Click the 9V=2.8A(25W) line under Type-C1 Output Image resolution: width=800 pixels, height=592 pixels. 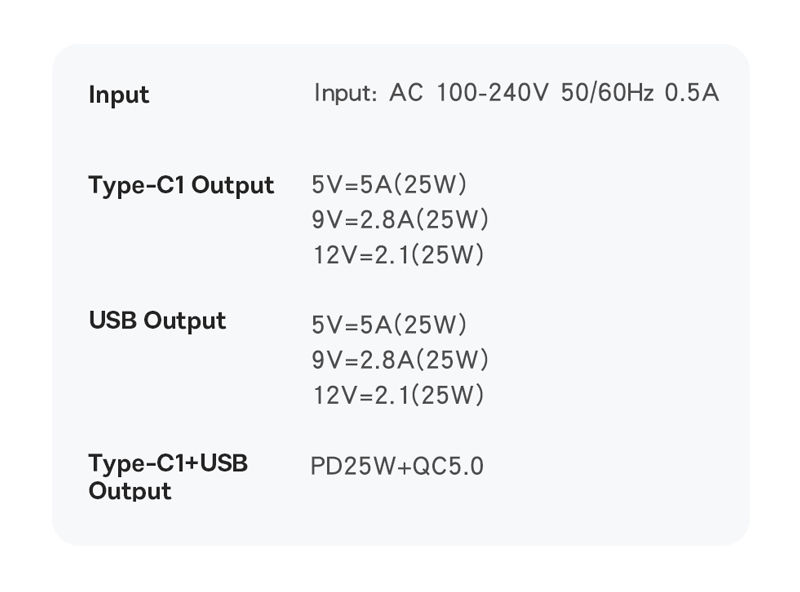400,220
